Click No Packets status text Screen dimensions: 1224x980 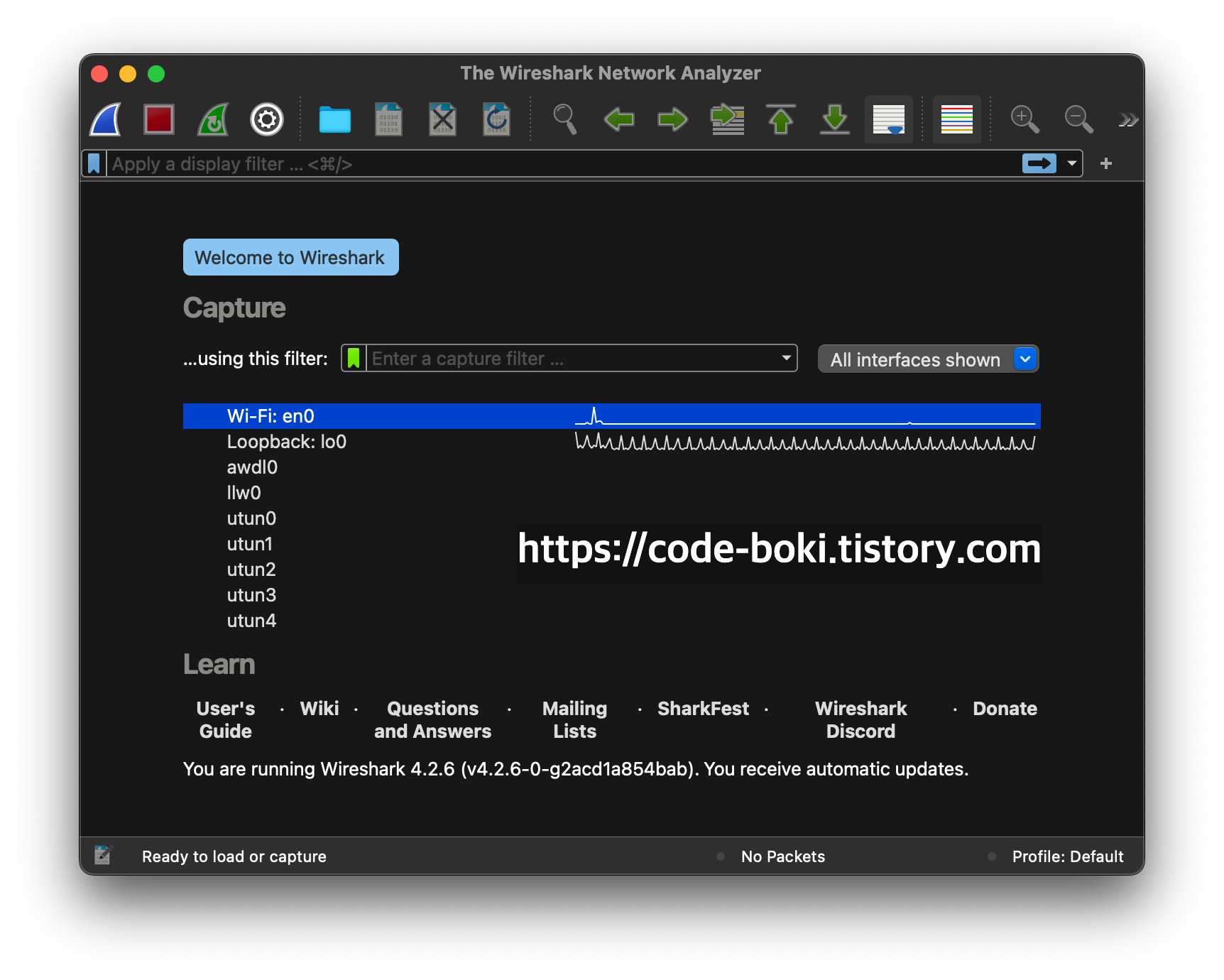(x=783, y=856)
